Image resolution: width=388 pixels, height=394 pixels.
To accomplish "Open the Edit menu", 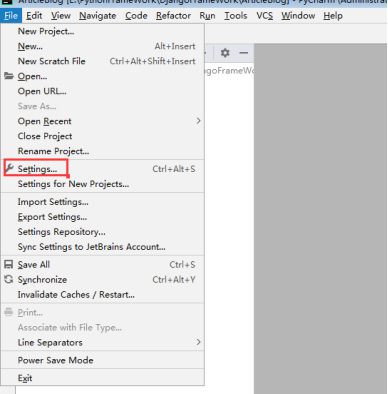I will click(x=34, y=16).
